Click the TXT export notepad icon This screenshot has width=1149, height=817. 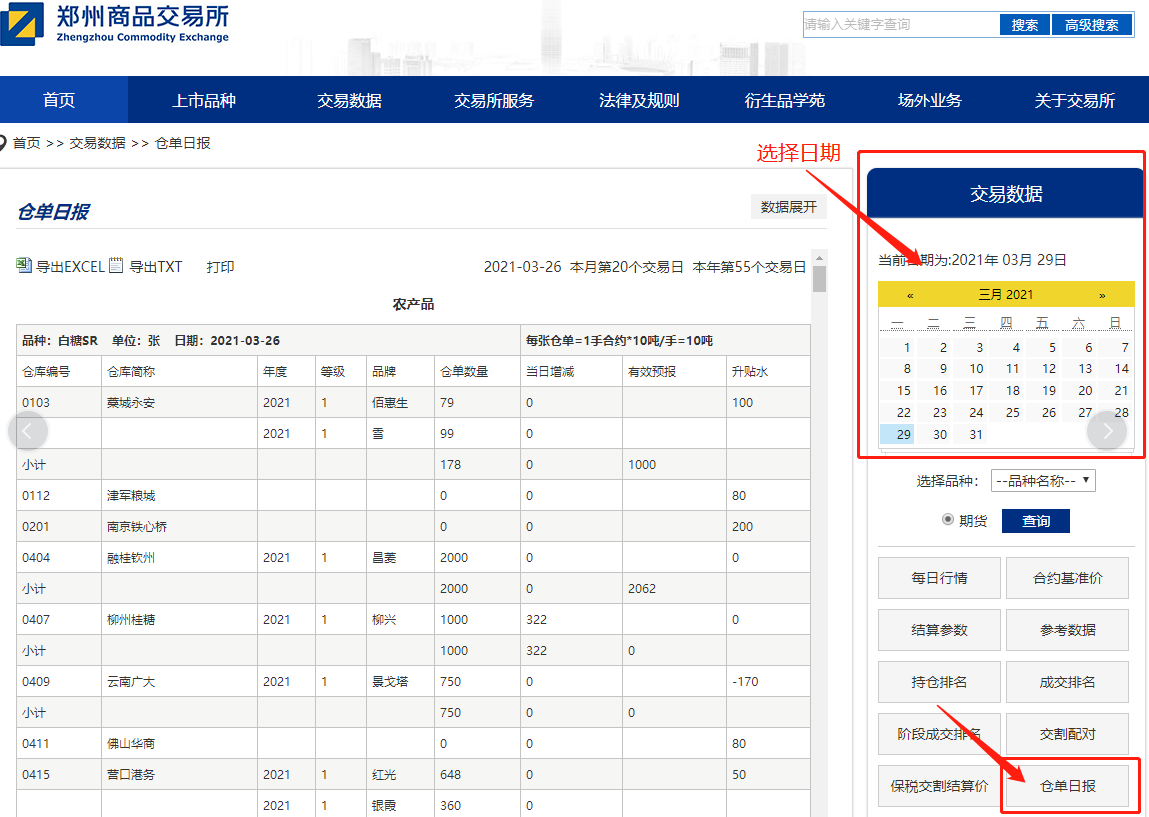coord(116,266)
